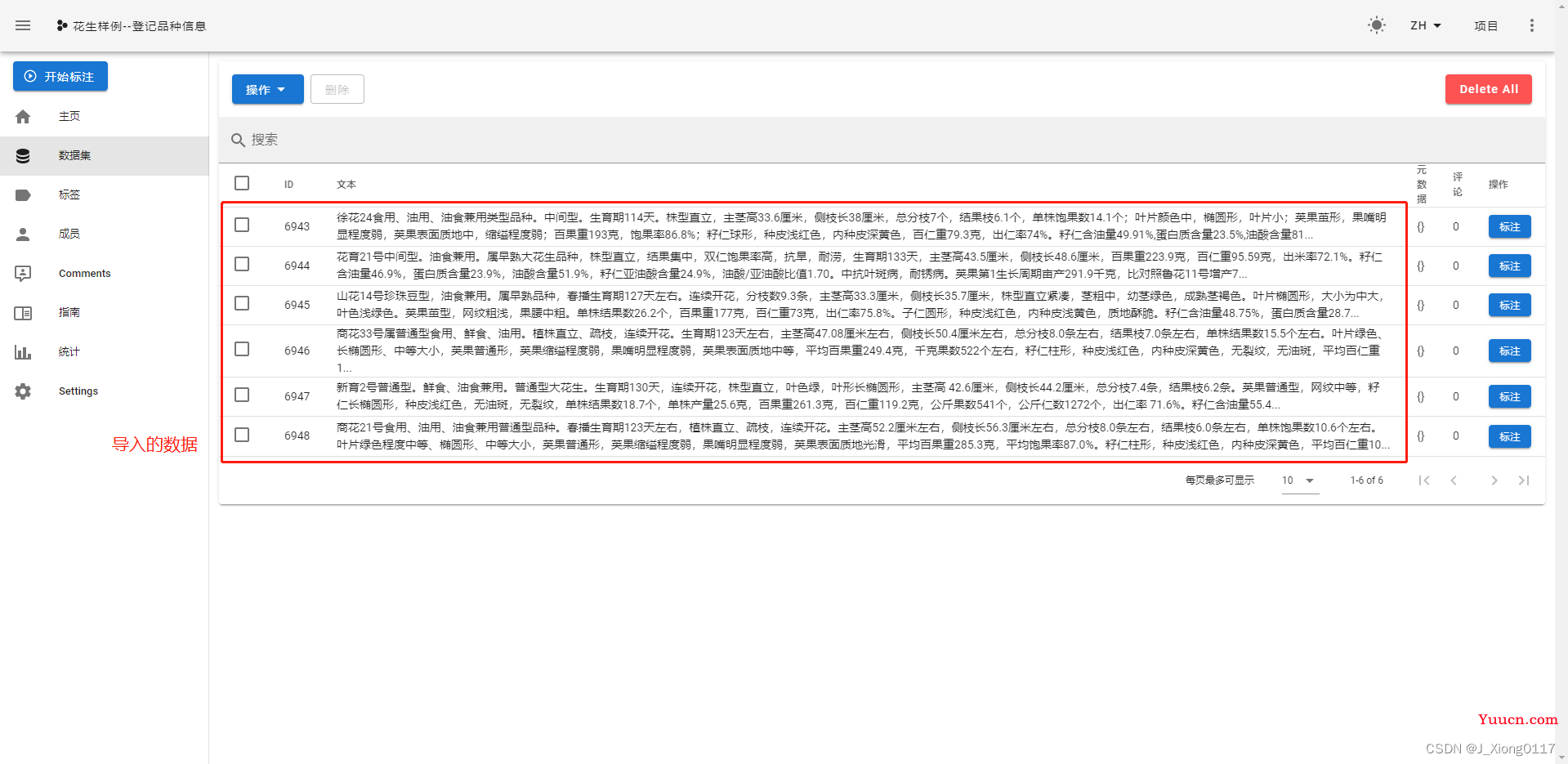Open the three-dot more options menu

pyautogui.click(x=1532, y=25)
